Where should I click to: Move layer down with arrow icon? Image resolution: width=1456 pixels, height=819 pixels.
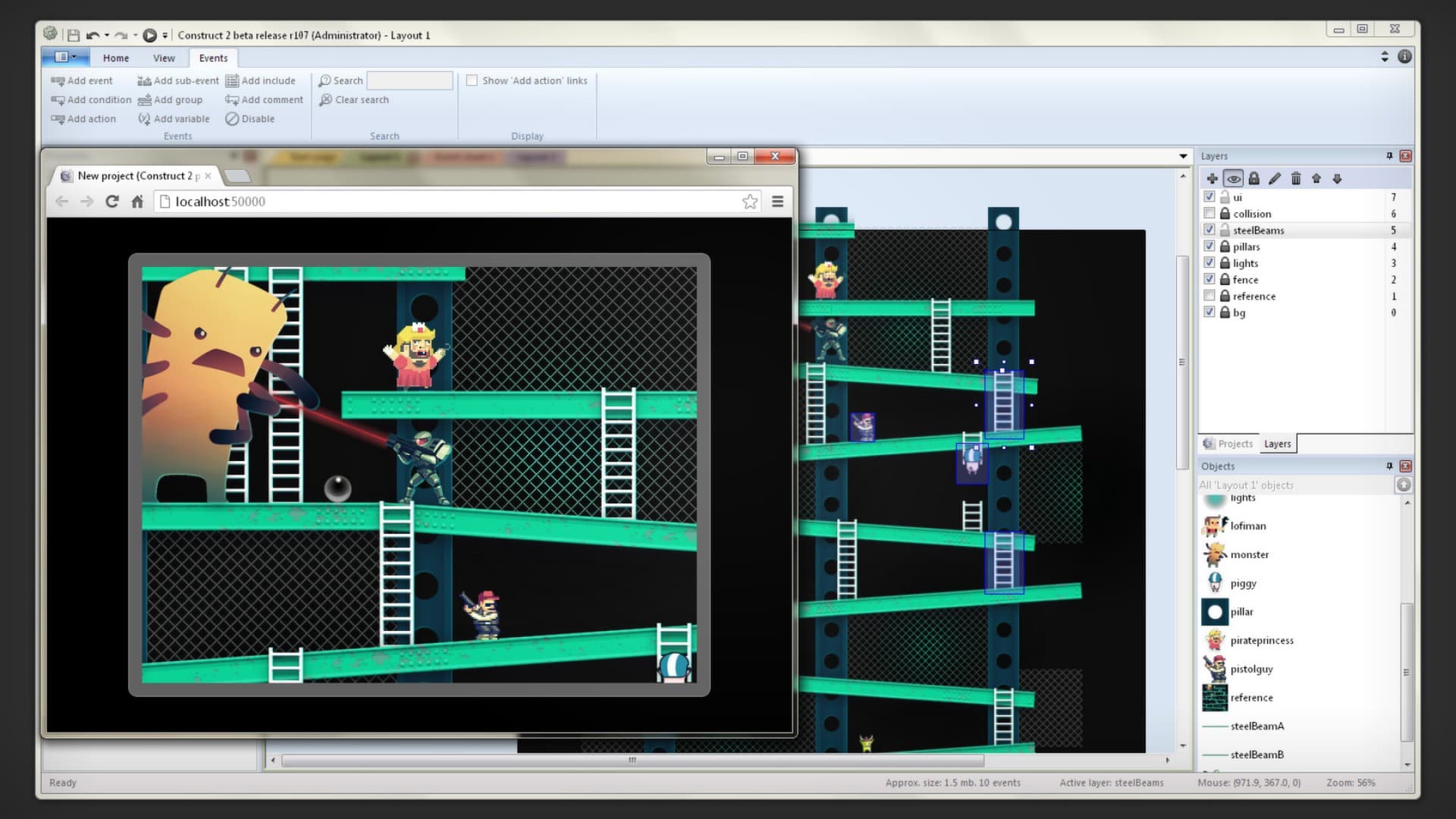(1337, 178)
